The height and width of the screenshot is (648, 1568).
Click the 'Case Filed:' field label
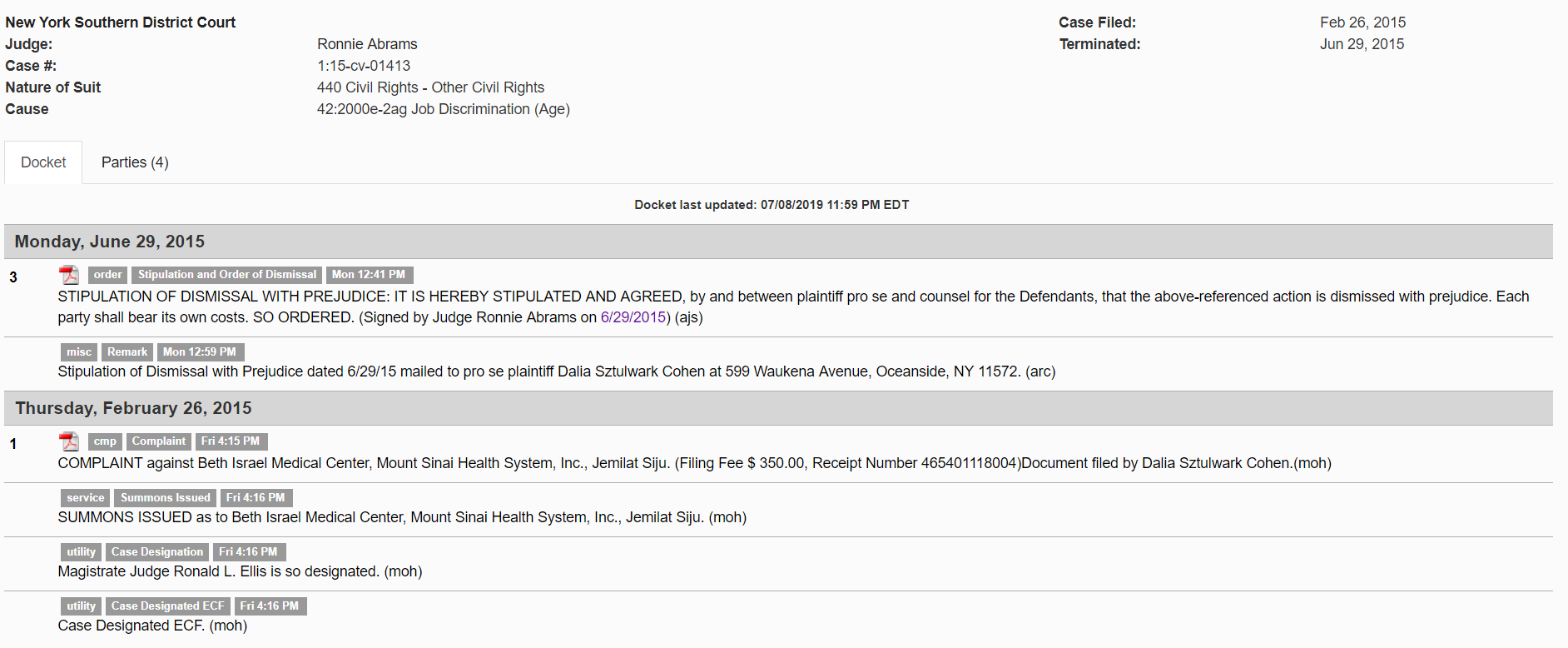pyautogui.click(x=1097, y=22)
